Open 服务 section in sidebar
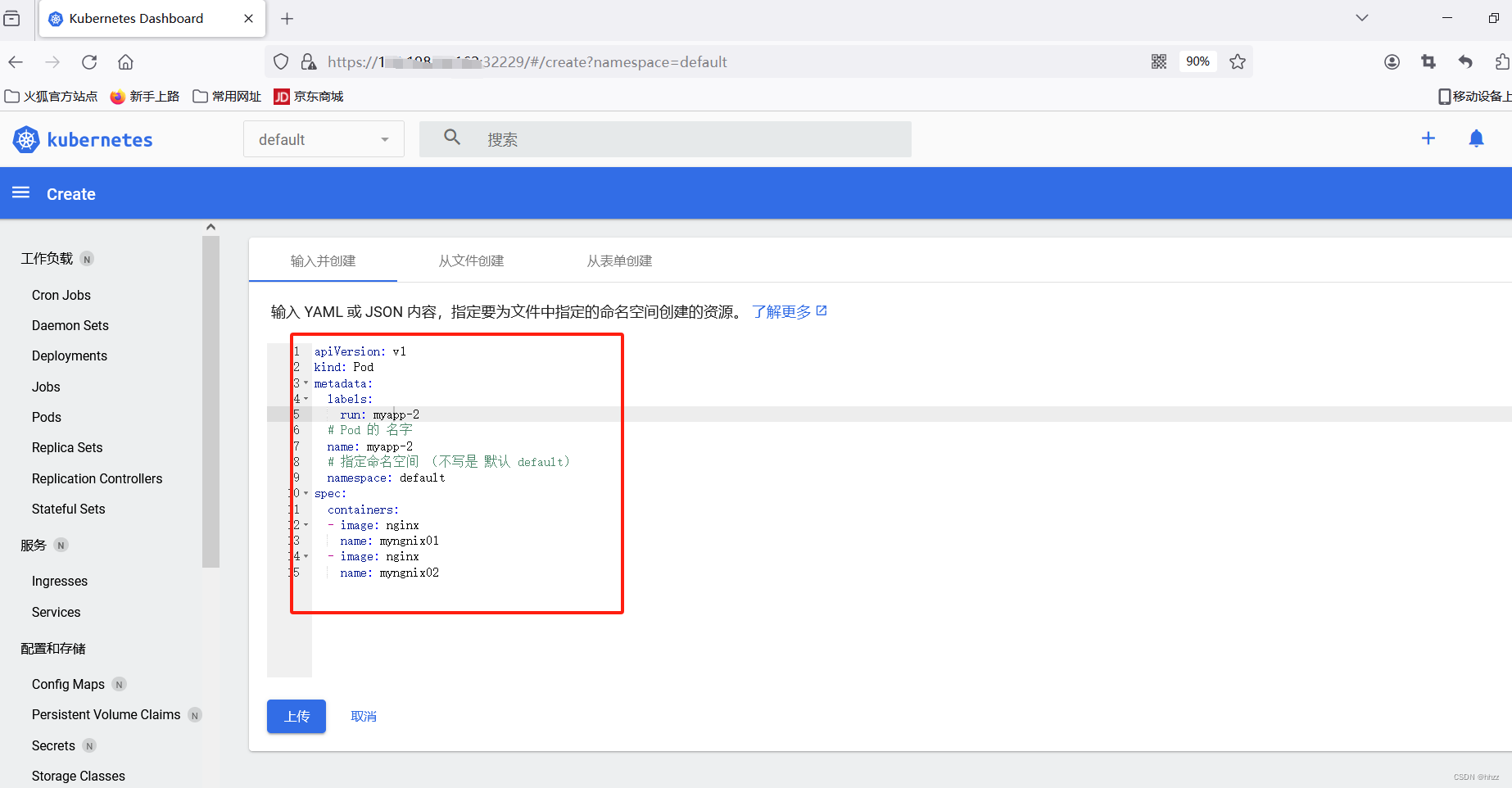This screenshot has width=1512, height=788. pyautogui.click(x=34, y=546)
